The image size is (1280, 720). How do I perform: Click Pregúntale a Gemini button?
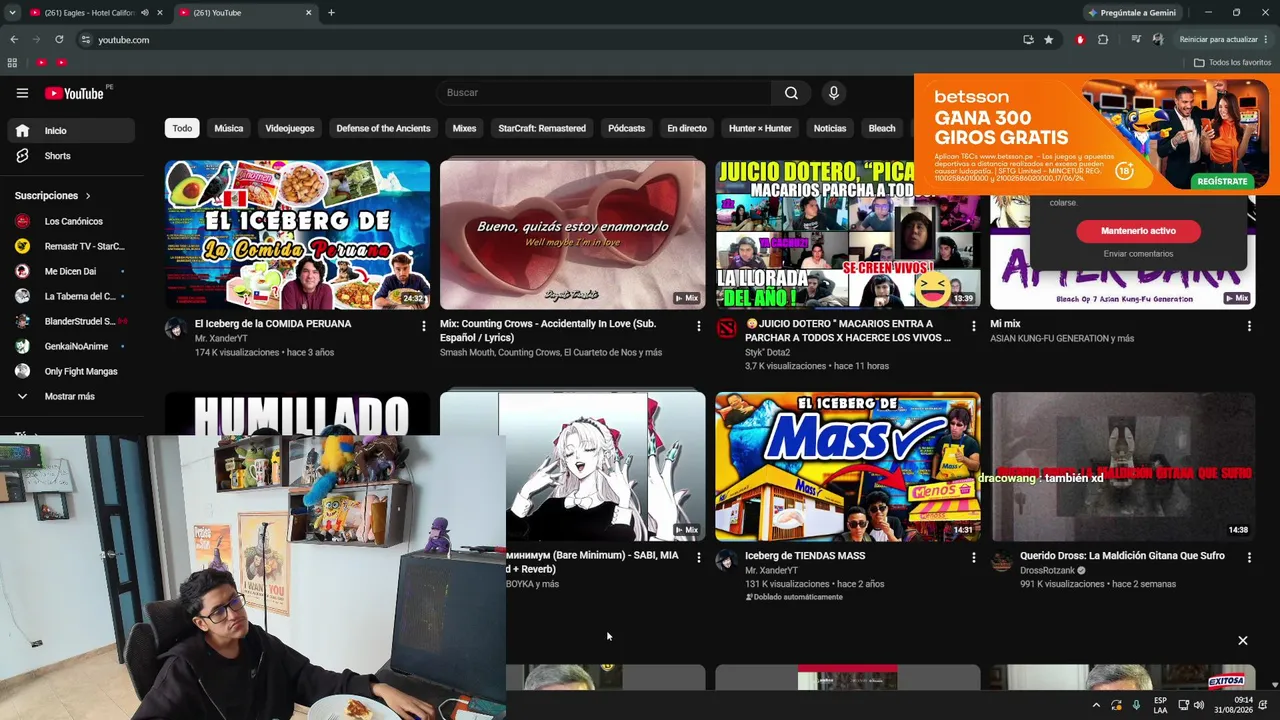[x=1131, y=13]
